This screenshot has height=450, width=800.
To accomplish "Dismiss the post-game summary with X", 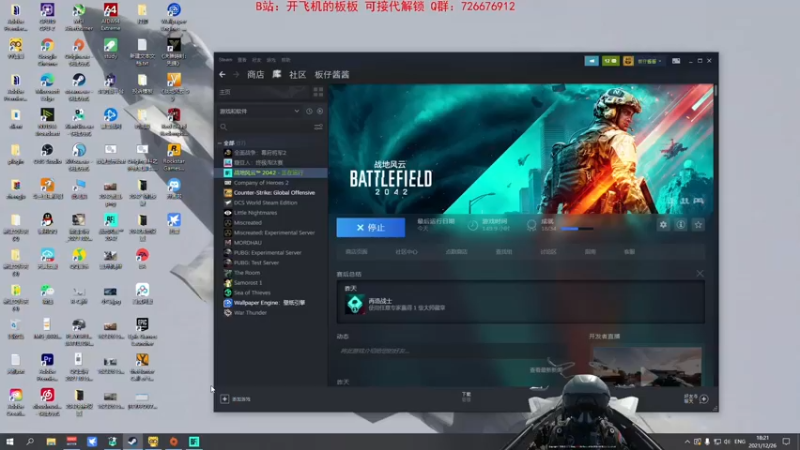I will coord(700,274).
